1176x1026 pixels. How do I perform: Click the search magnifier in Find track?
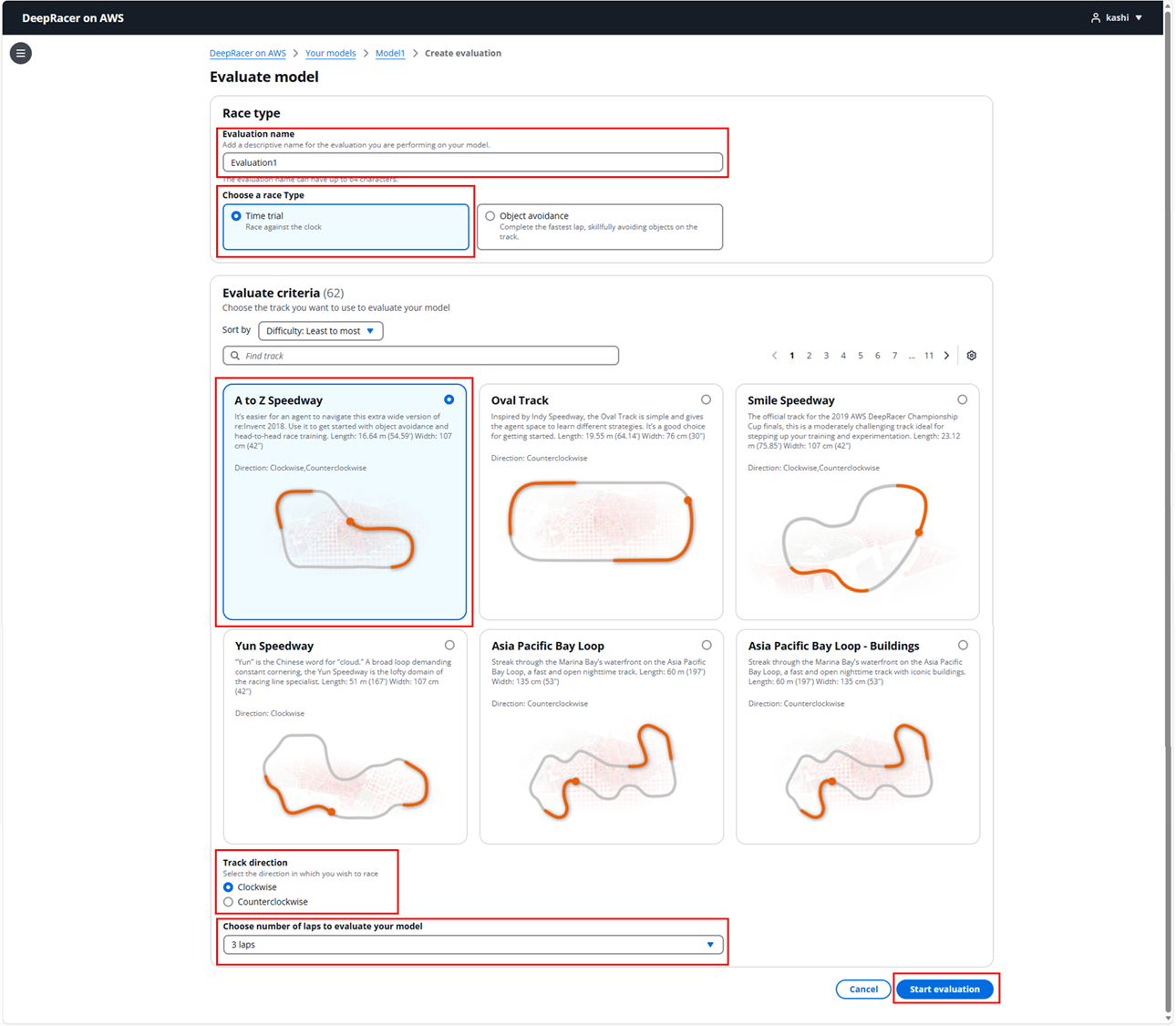(235, 356)
